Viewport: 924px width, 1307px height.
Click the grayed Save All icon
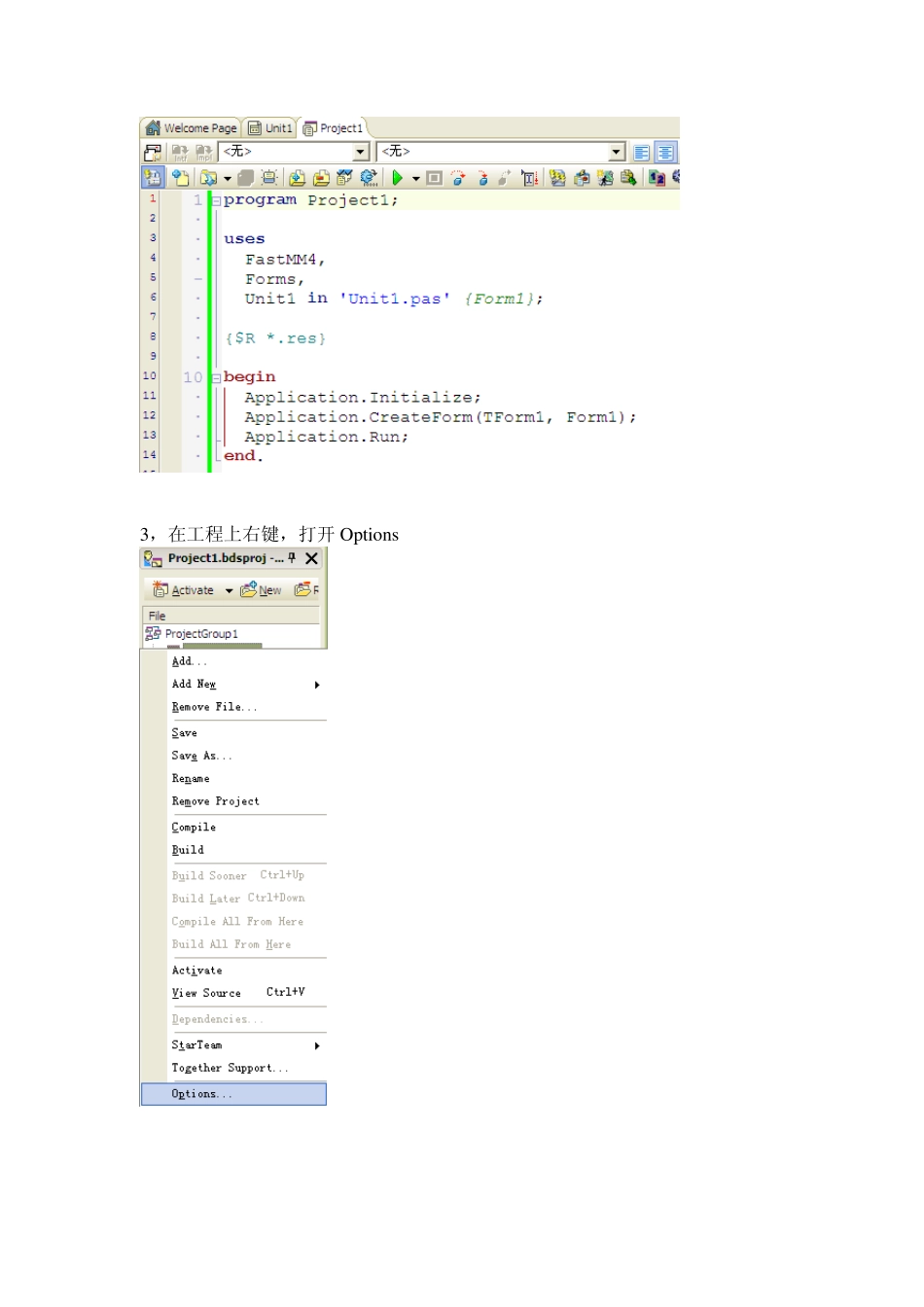(246, 178)
